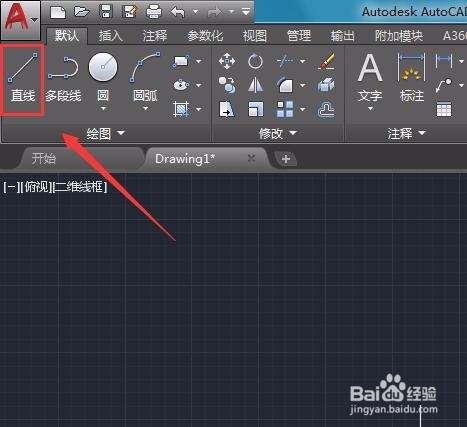This screenshot has width=467, height=427.
Task: Select the 圆弧 arc tool
Action: (x=145, y=76)
